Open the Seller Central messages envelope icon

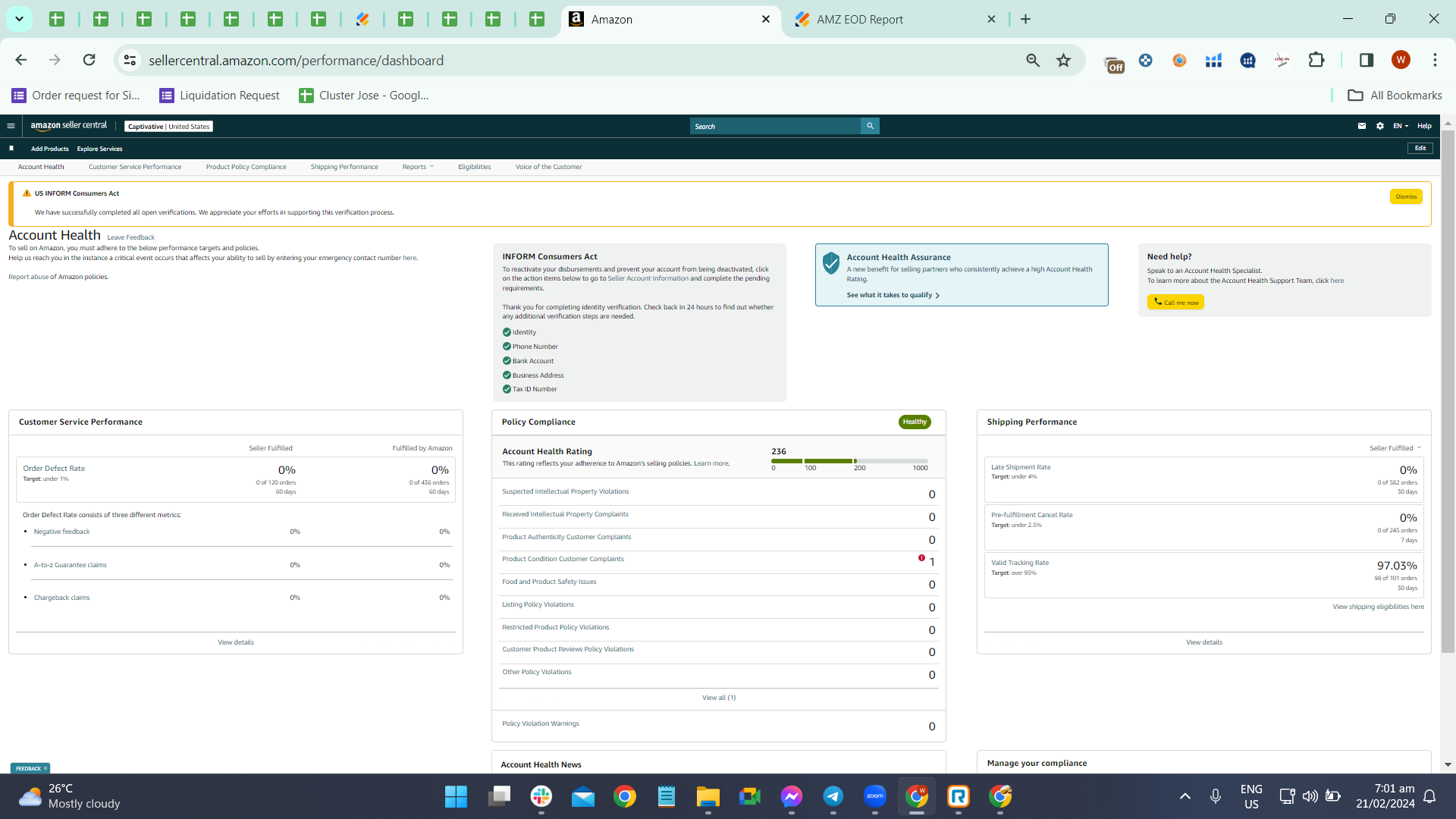(x=1362, y=126)
